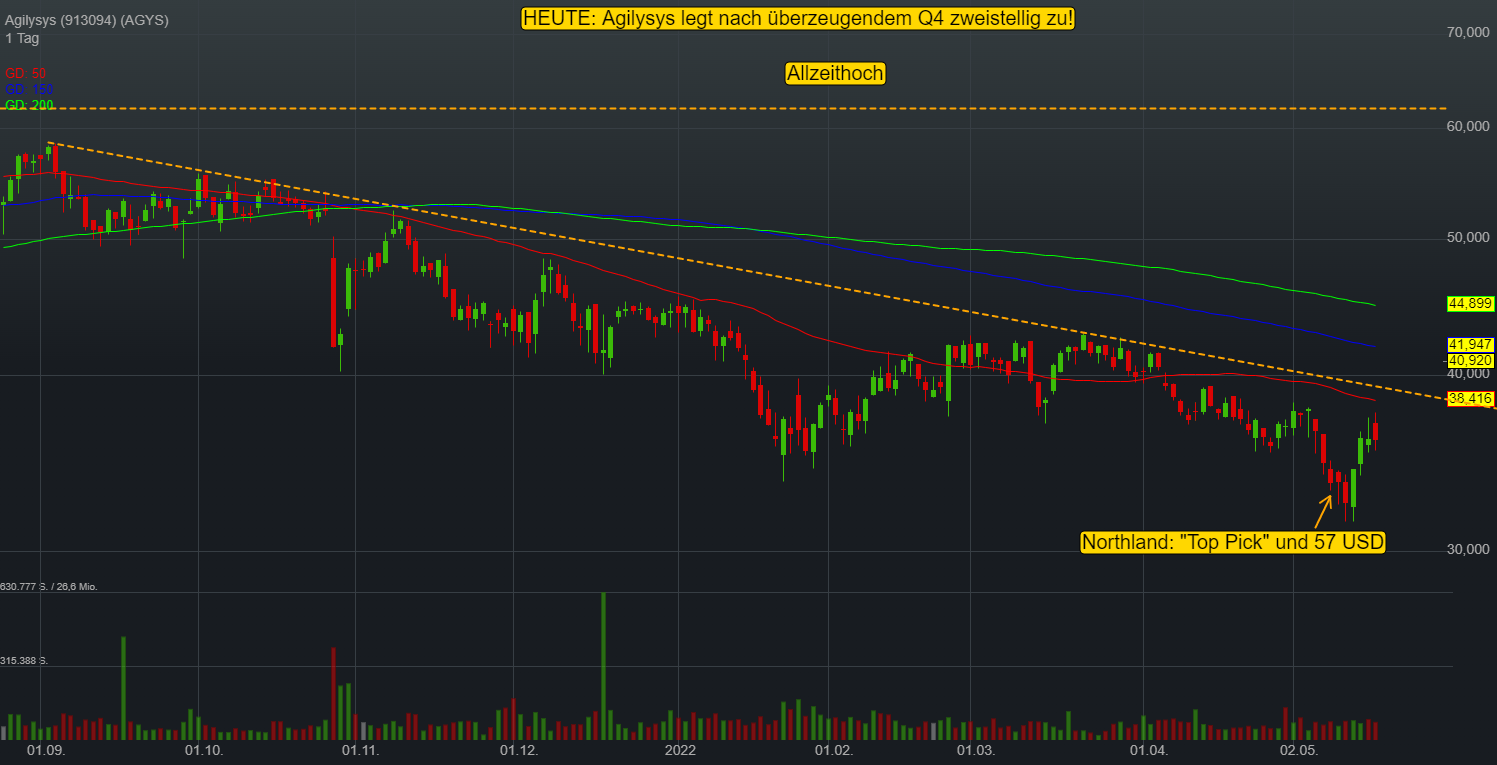Image resolution: width=1497 pixels, height=765 pixels.
Task: Click the 01.04. date axis label
Action: (1148, 750)
